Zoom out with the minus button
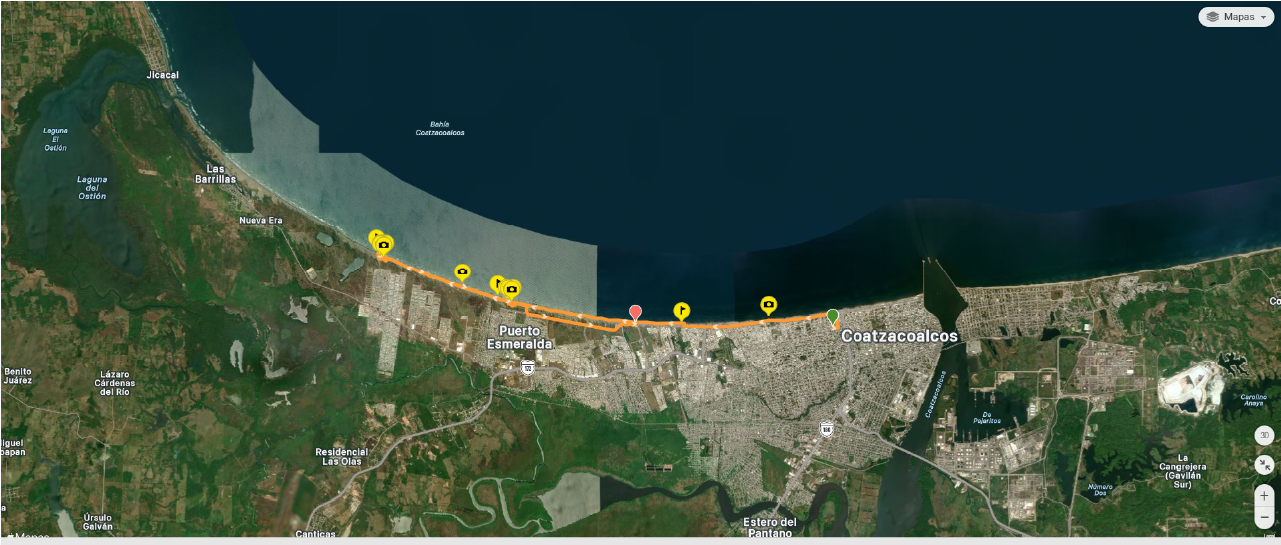Screen dimensions: 1281x545 click(x=1265, y=518)
